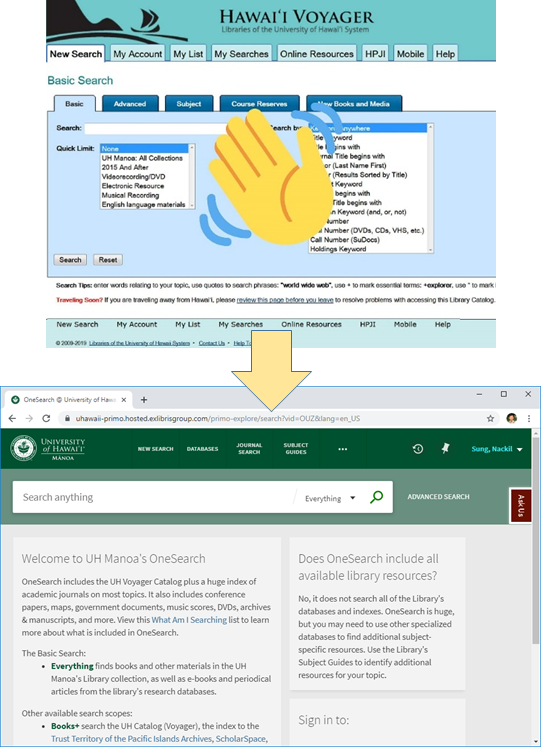Viewport: 544px width, 747px height.
Task: Open the Ask Us side tab
Action: point(521,505)
